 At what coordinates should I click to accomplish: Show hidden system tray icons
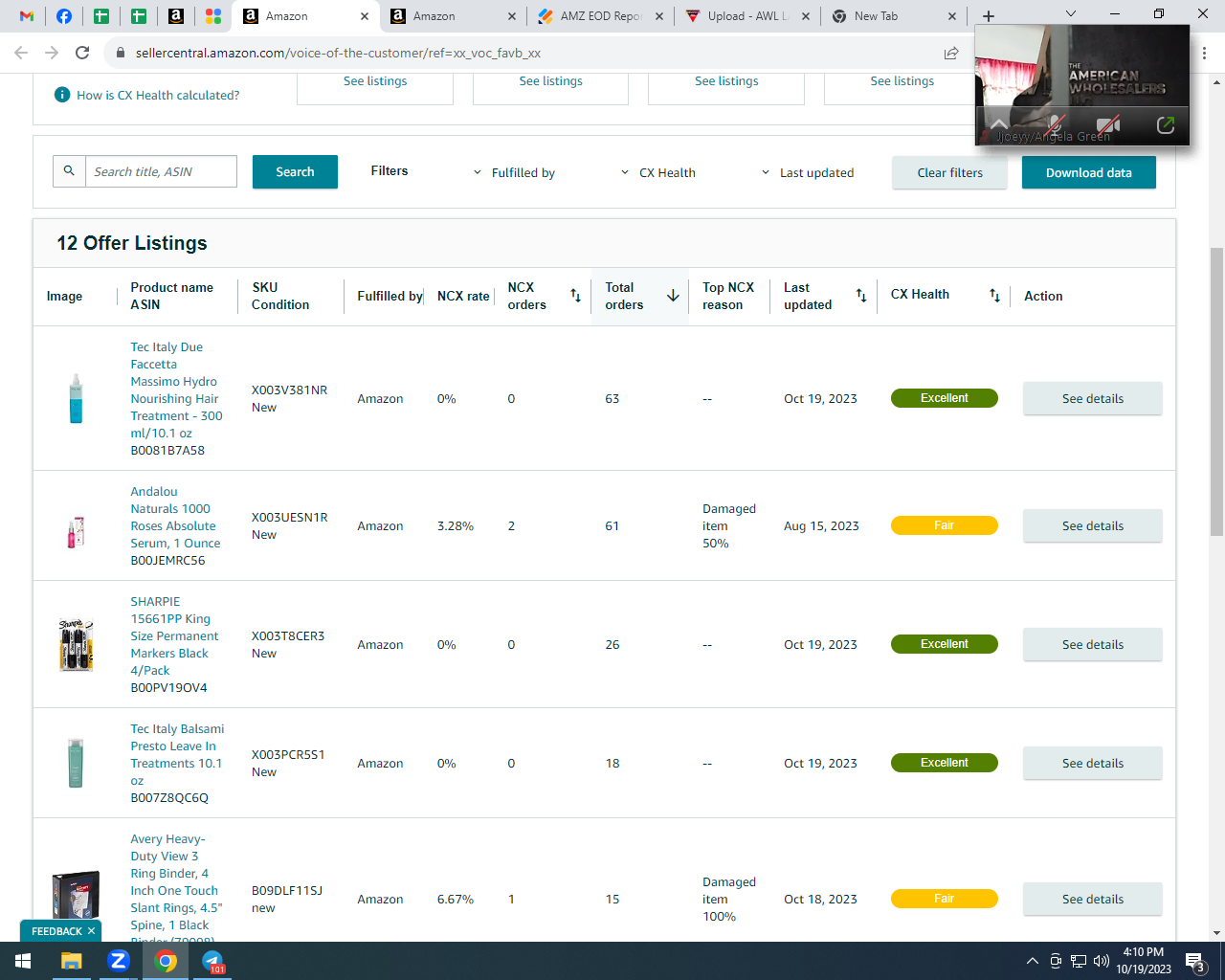click(1032, 961)
